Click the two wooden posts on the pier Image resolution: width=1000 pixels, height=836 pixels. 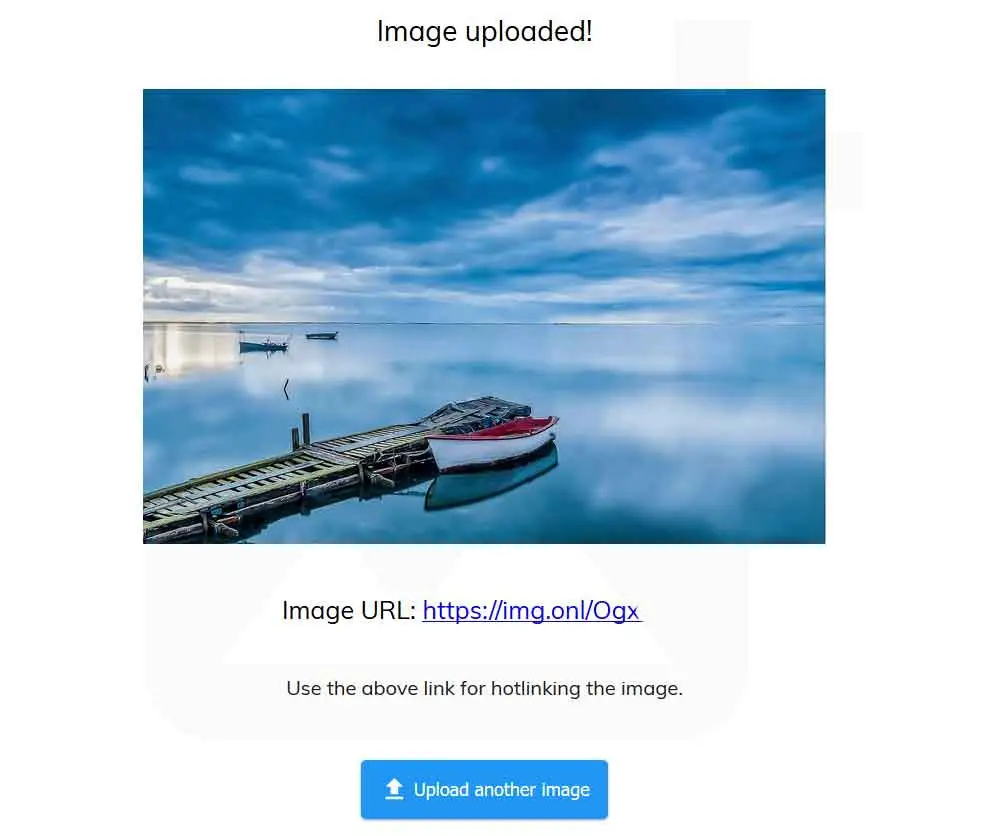tap(300, 432)
